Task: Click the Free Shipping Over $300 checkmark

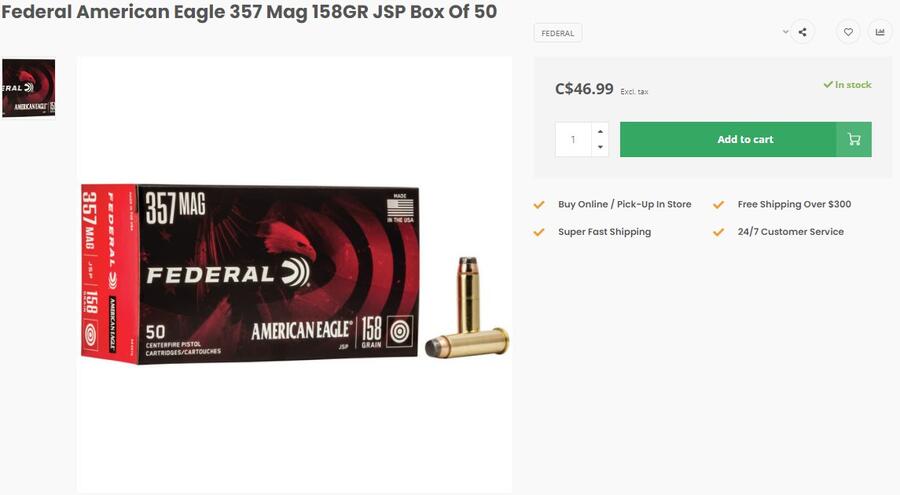Action: coord(719,204)
